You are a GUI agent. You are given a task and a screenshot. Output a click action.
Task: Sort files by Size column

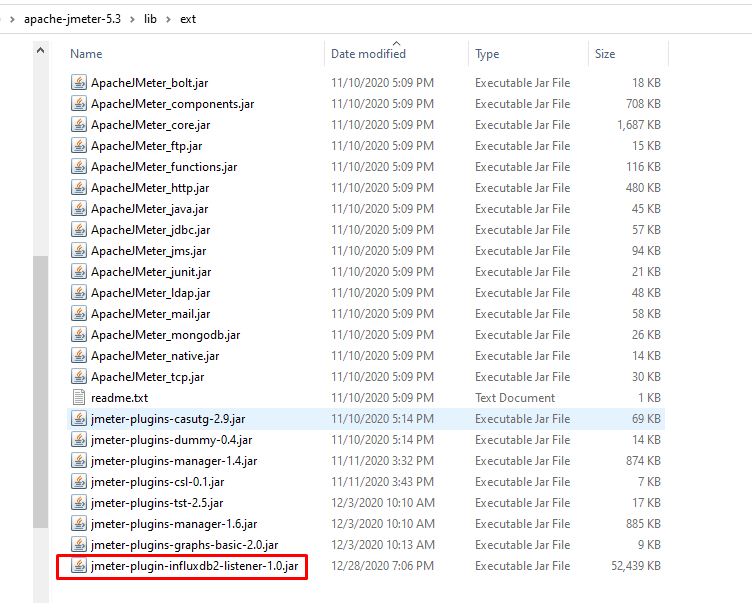(x=605, y=54)
